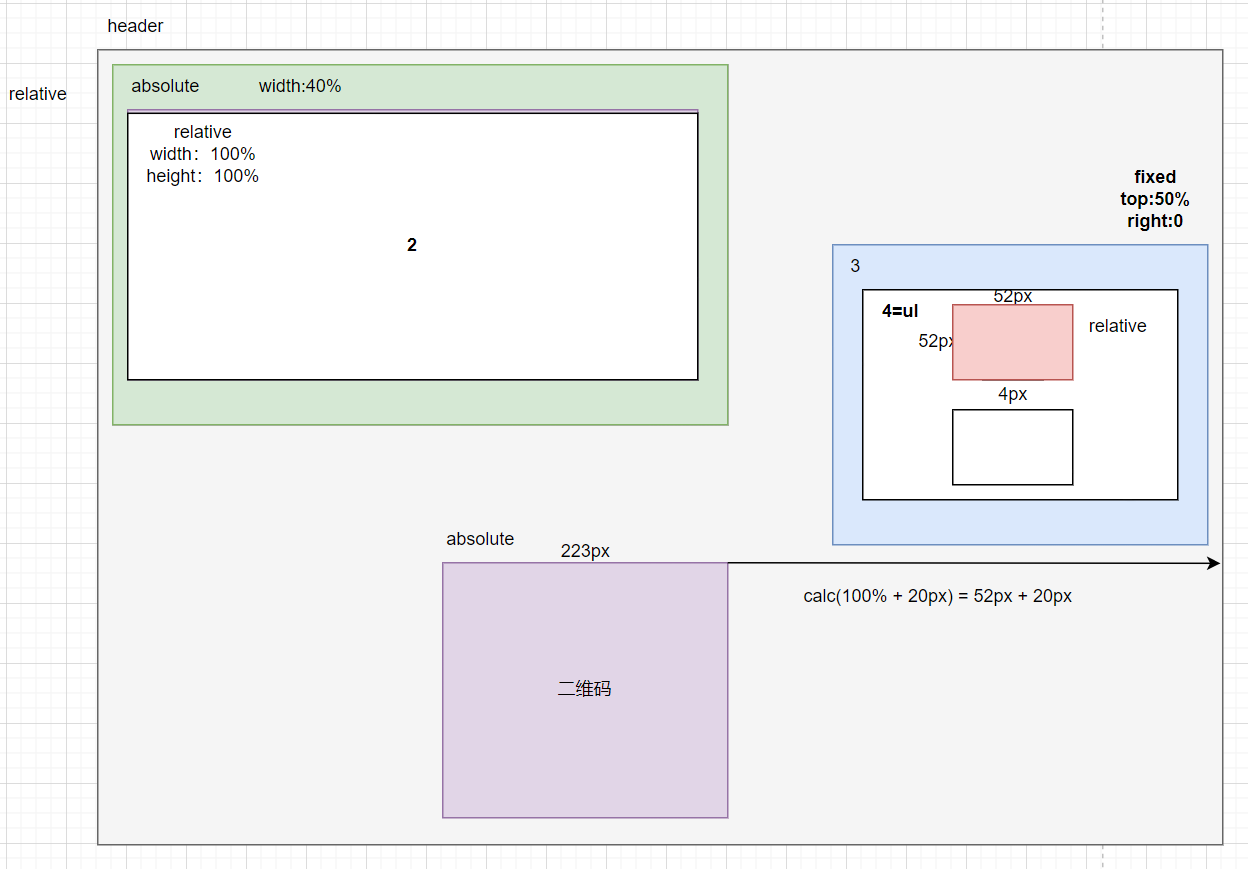
Task: Select the "relative" label outside the header box
Action: point(38,94)
